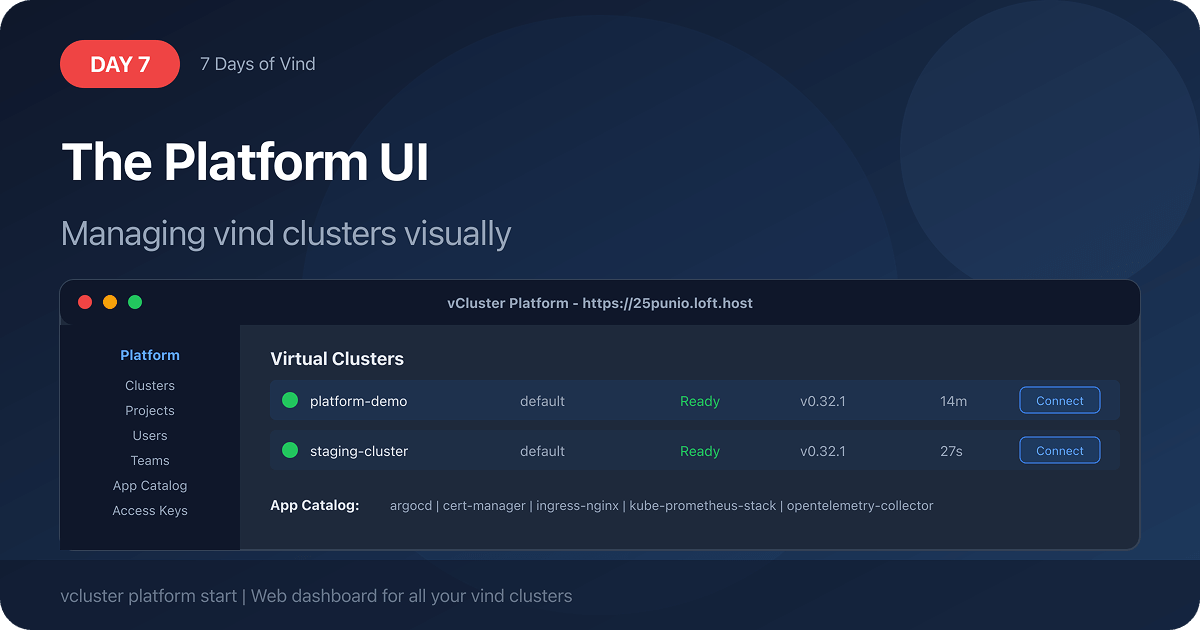1200x630 pixels.
Task: Click the default namespace of platform-demo
Action: tap(542, 401)
